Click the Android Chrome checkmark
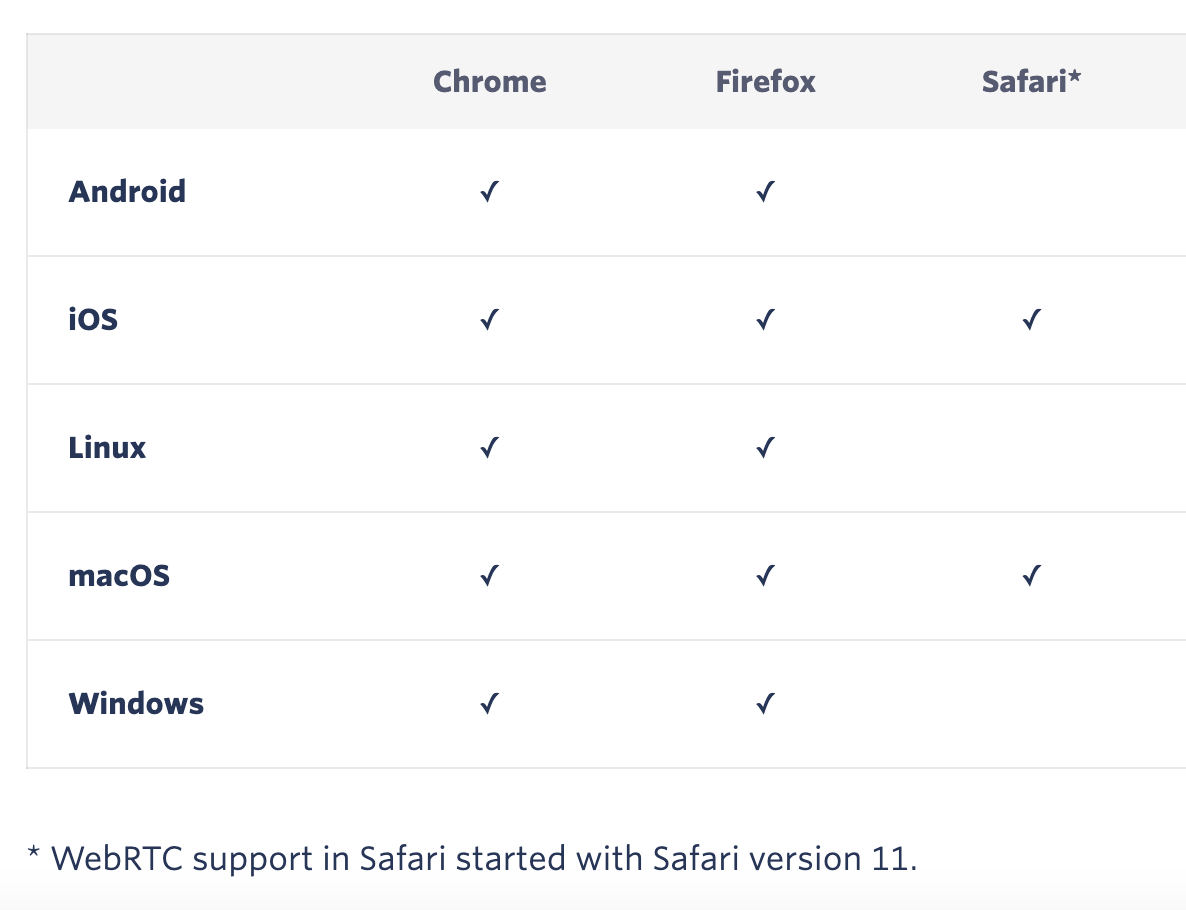1186x910 pixels. [x=489, y=191]
